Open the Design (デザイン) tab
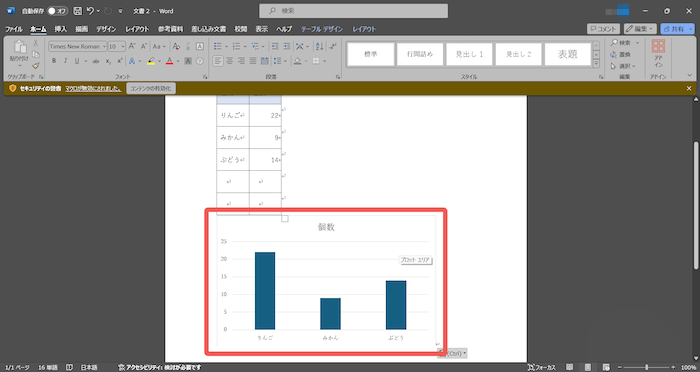Viewport: 700px width, 372px height. tap(106, 29)
